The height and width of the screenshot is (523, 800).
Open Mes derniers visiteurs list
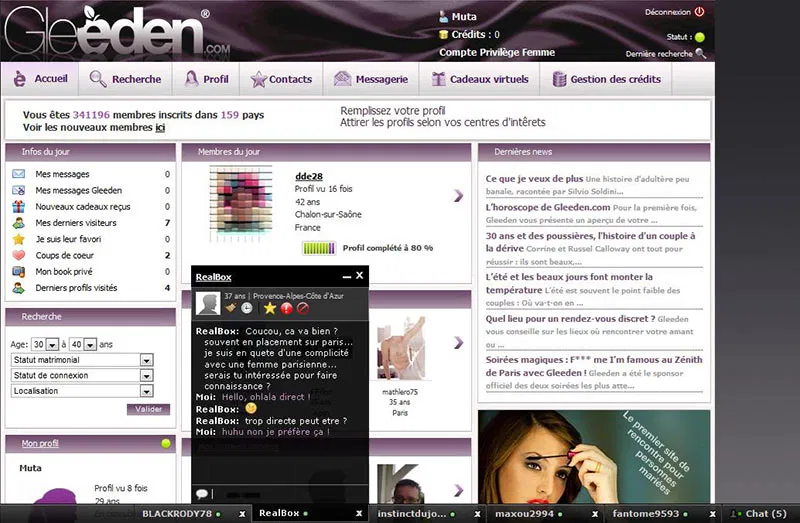76,223
